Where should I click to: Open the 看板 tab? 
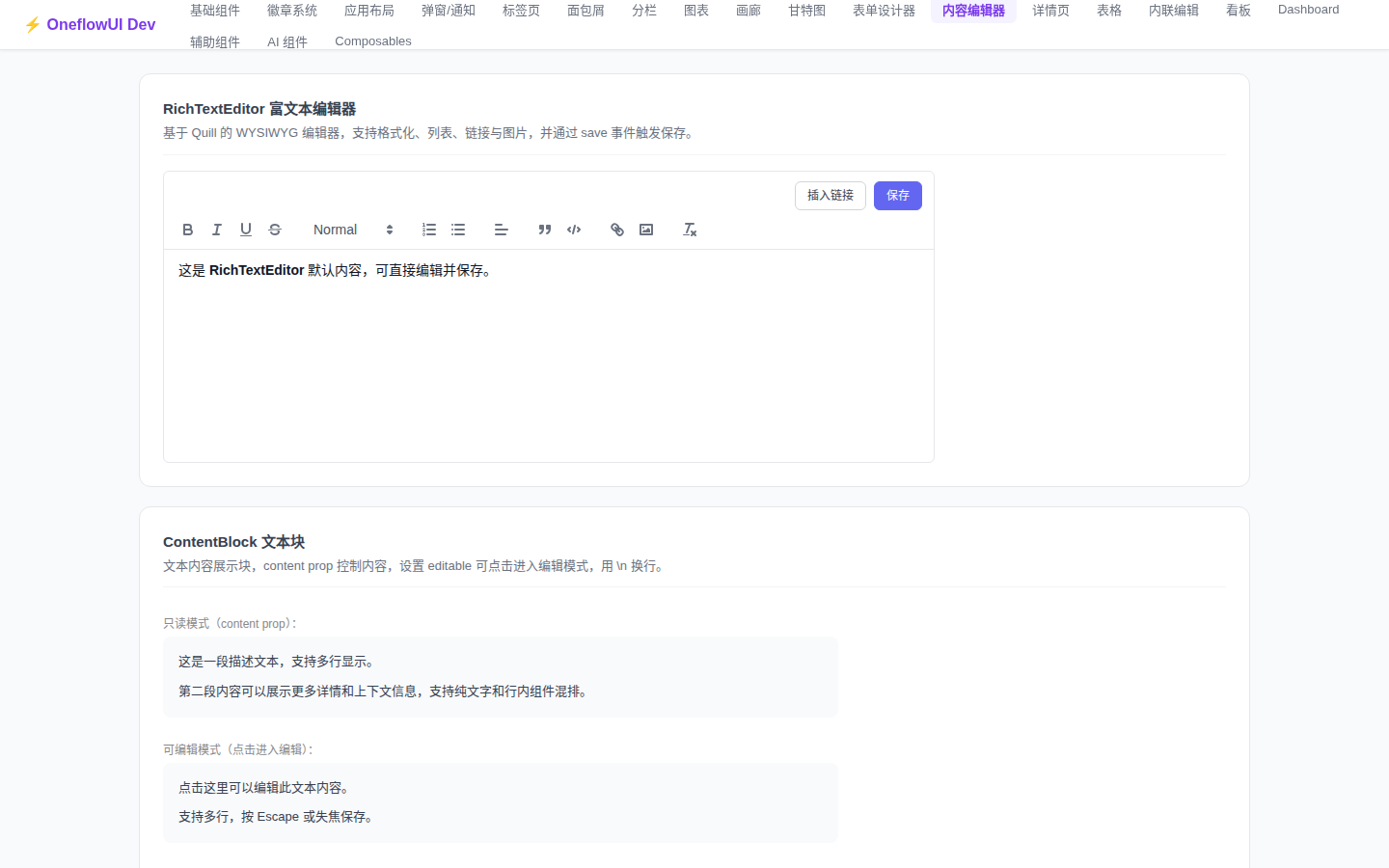pyautogui.click(x=1239, y=11)
